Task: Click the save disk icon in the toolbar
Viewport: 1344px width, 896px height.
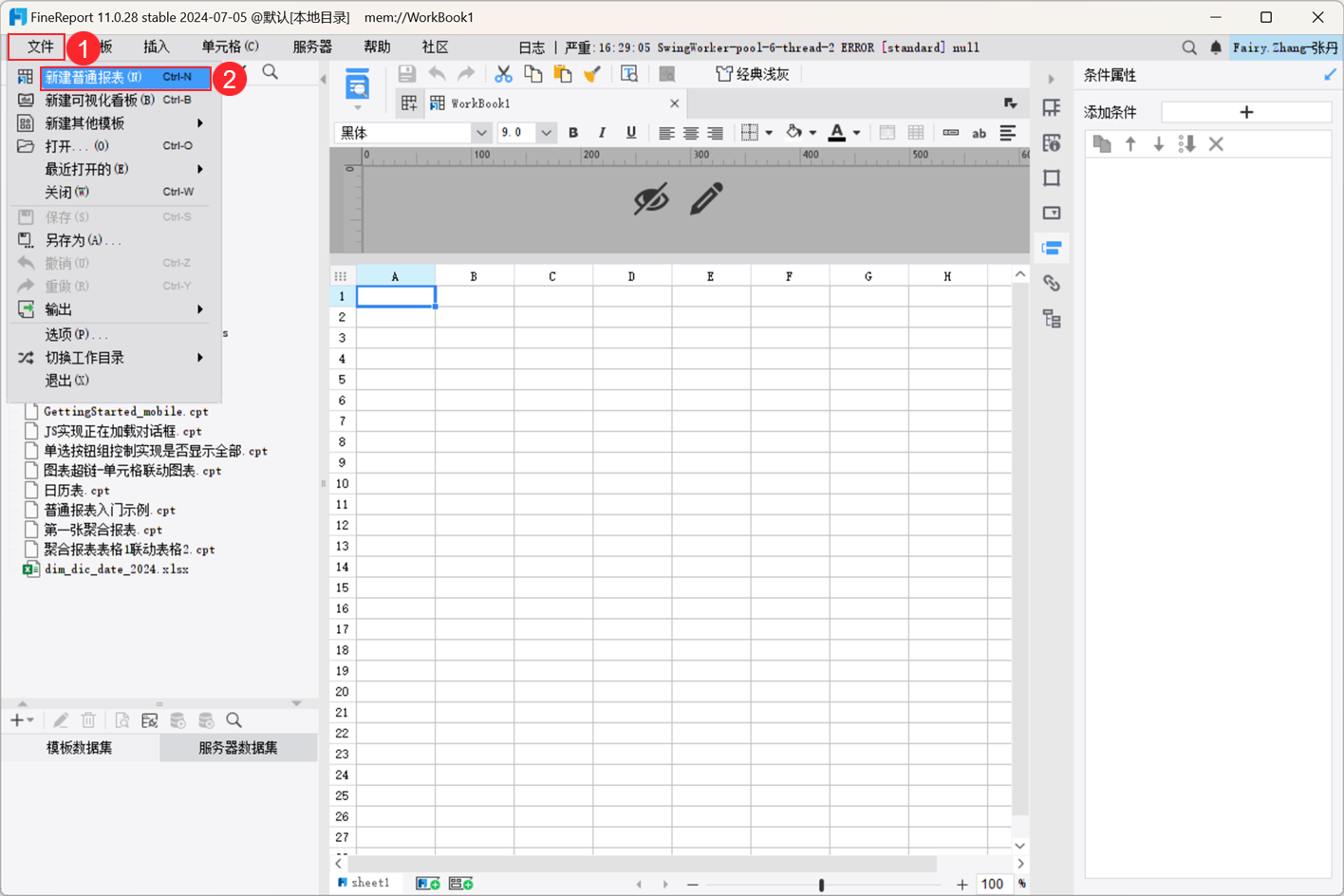Action: 406,74
